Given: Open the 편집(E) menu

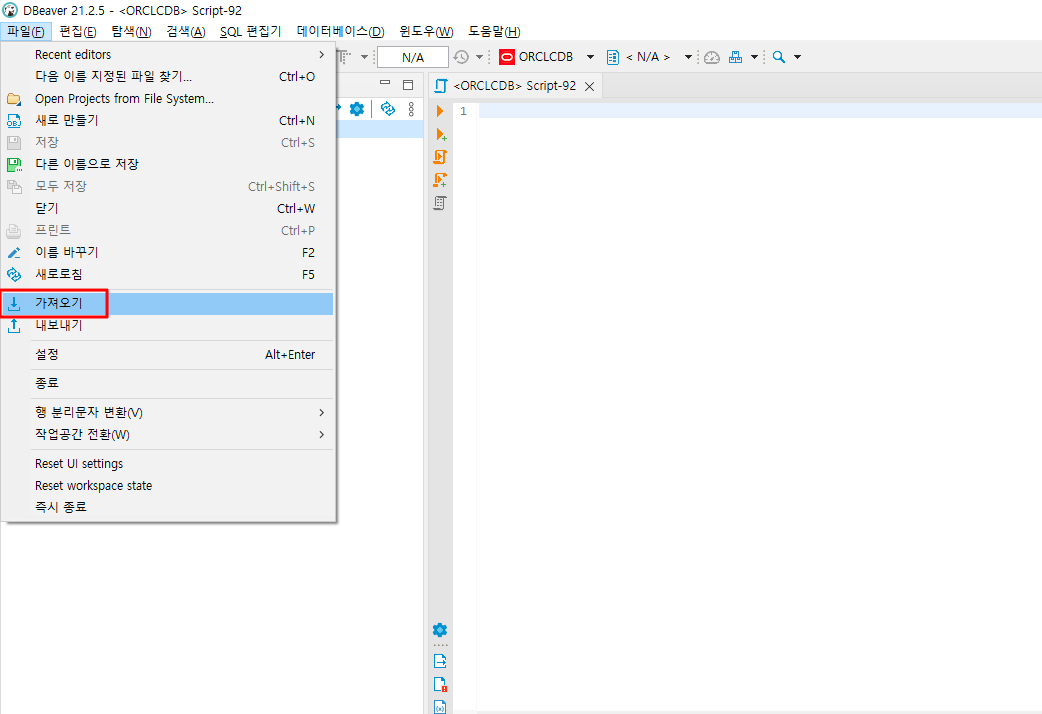Looking at the screenshot, I should (x=78, y=31).
